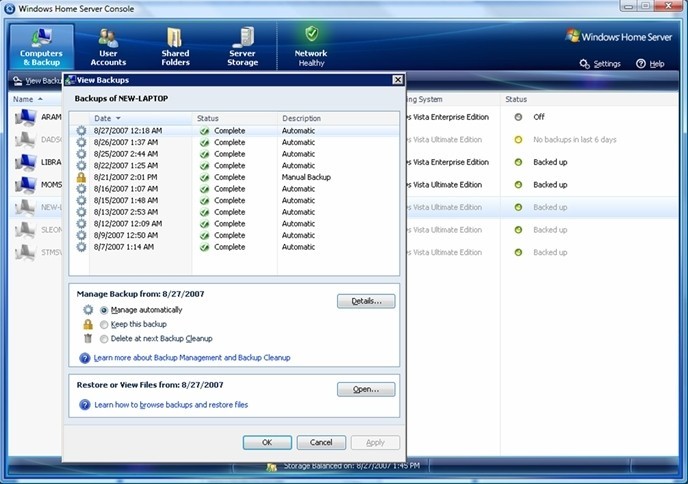This screenshot has height=484, width=688.
Task: Sort computers by Name column header
Action: [x=35, y=99]
